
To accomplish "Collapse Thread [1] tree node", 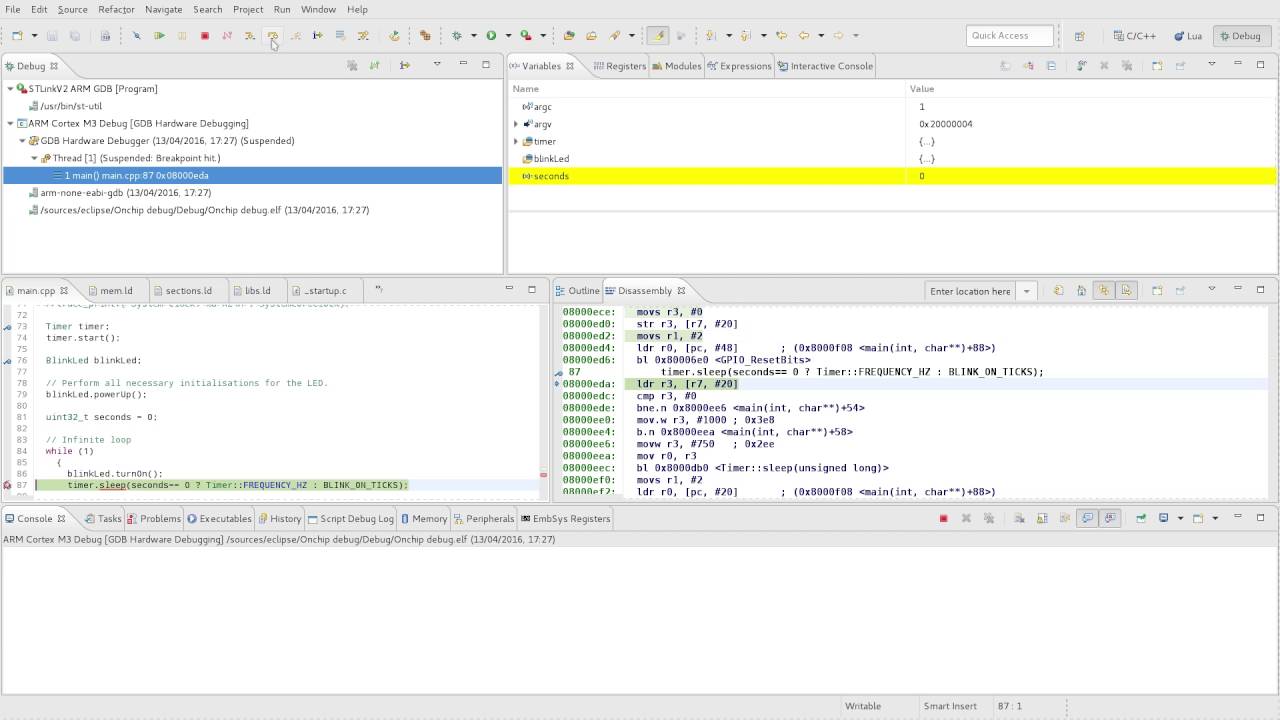I will [34, 158].
